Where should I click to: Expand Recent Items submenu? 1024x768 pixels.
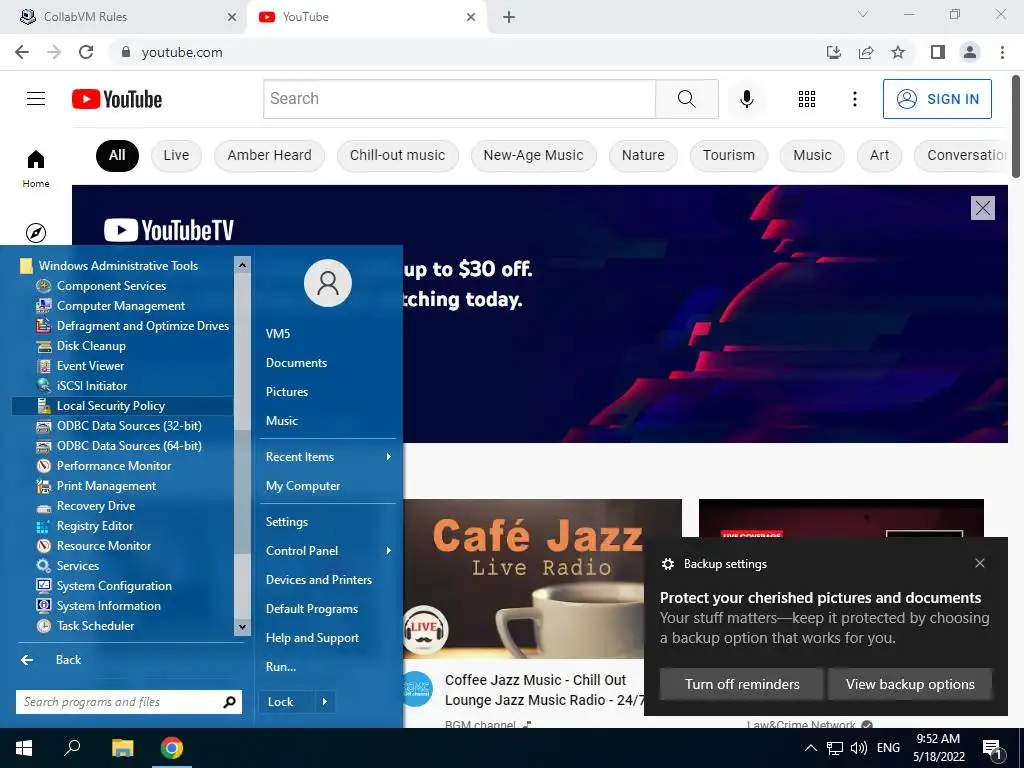tap(328, 456)
